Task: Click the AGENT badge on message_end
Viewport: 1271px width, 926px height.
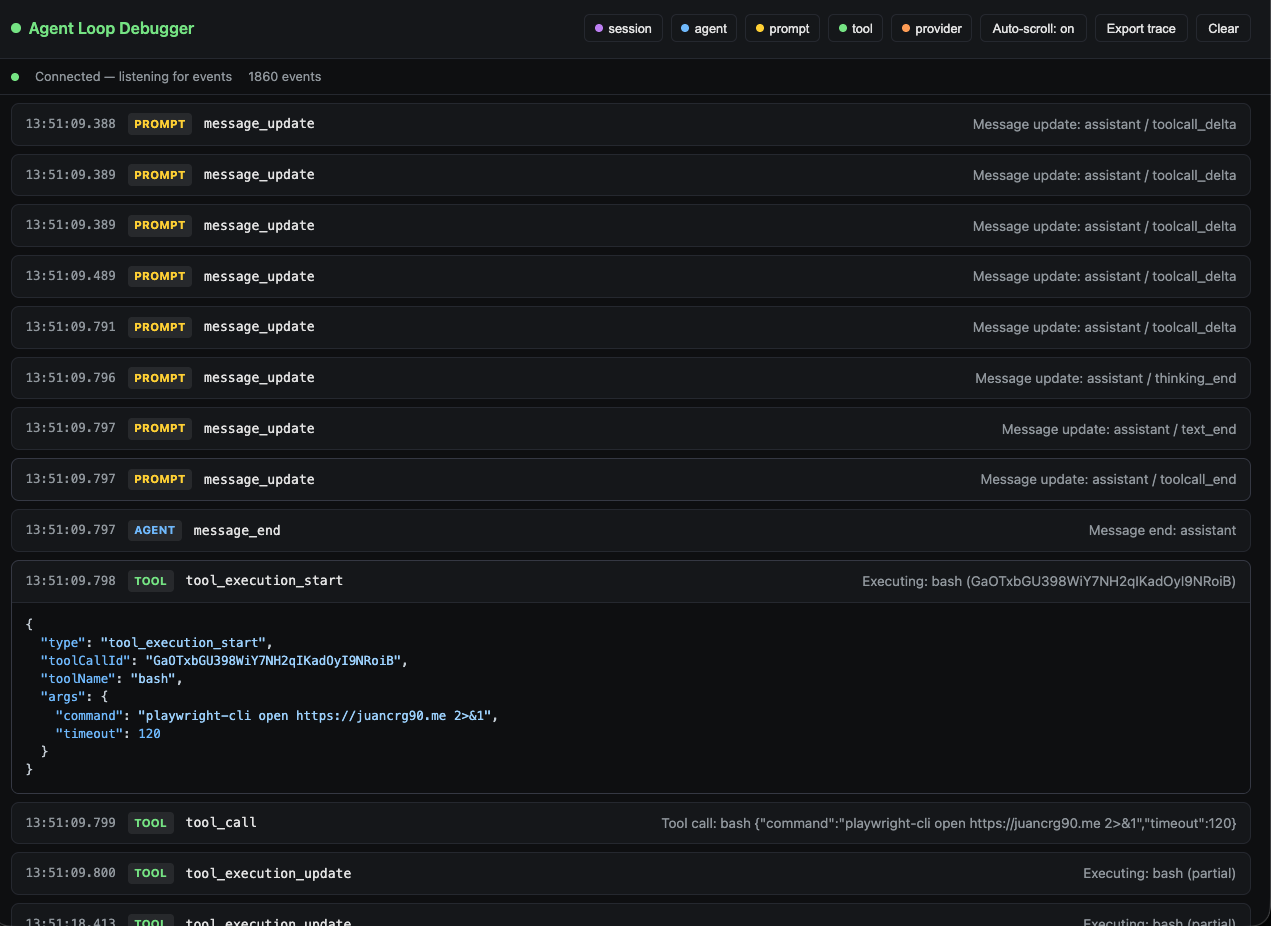Action: [x=155, y=530]
